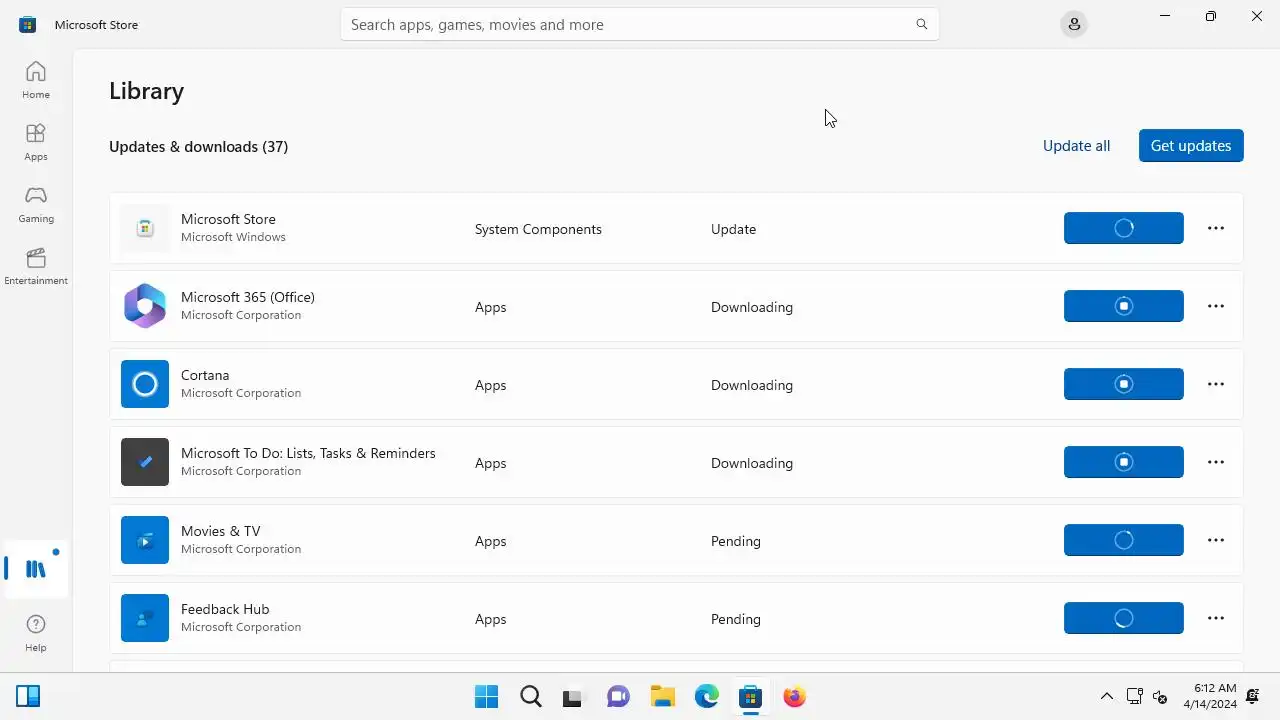Viewport: 1280px width, 720px height.
Task: Open taskbar Search
Action: (x=530, y=697)
